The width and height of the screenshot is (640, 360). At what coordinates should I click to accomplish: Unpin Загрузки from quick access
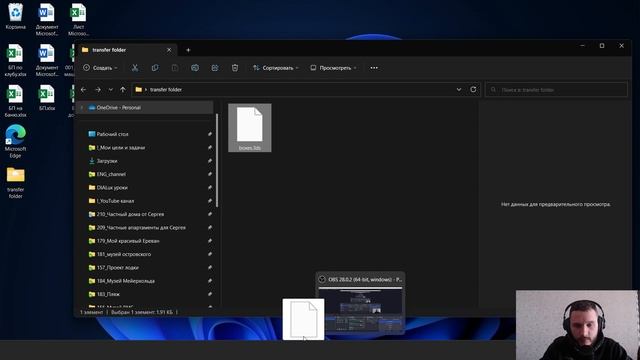[x=210, y=161]
